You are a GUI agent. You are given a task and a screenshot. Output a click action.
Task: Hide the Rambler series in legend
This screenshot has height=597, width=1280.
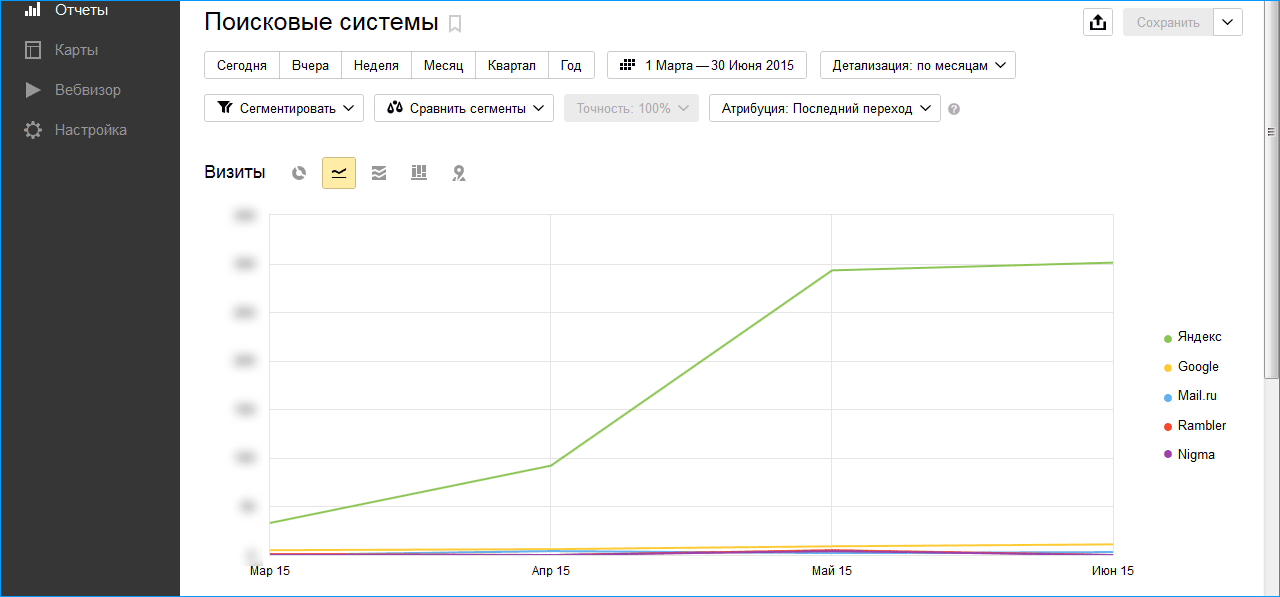click(1201, 425)
